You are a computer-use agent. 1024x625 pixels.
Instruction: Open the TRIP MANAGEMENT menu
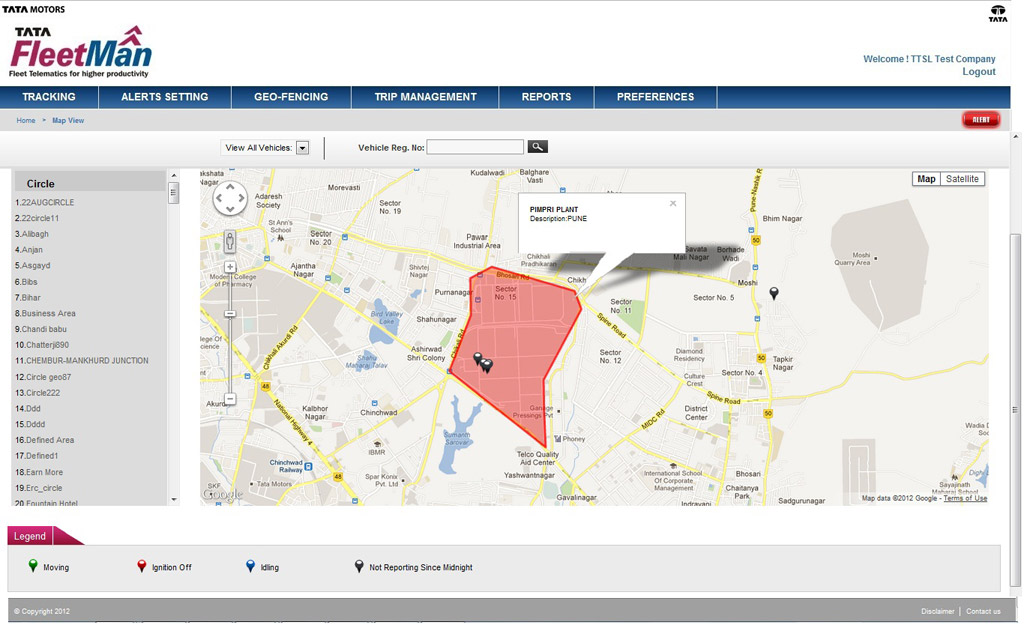[x=425, y=97]
